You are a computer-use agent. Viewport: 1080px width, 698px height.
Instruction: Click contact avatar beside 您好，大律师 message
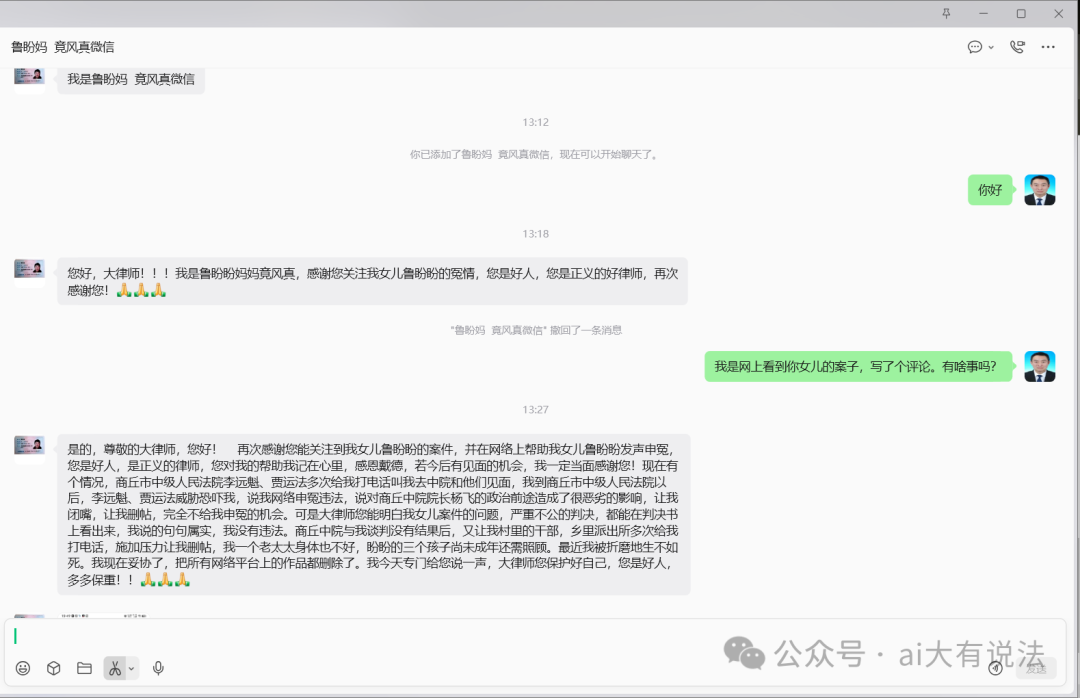tap(30, 274)
